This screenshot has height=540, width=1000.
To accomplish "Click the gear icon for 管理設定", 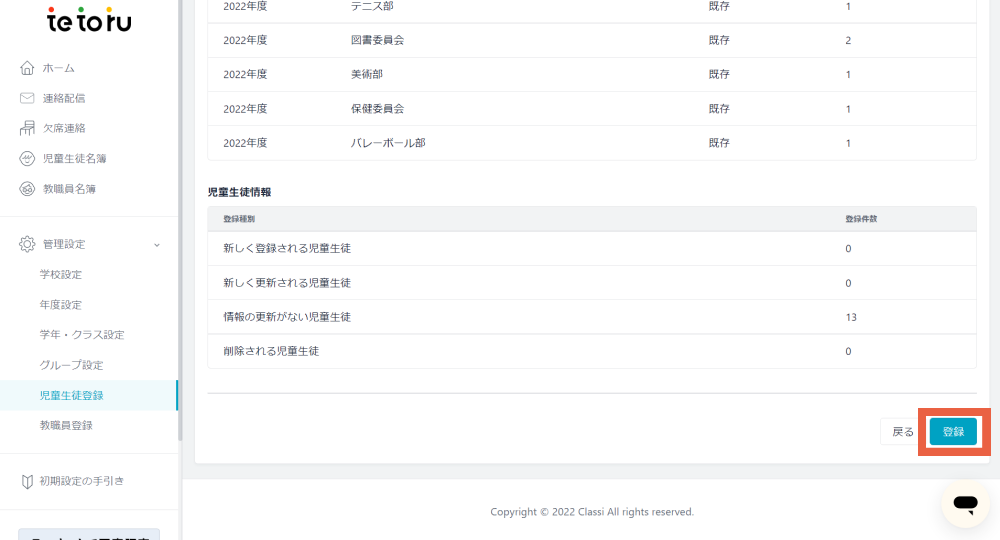I will click(27, 244).
